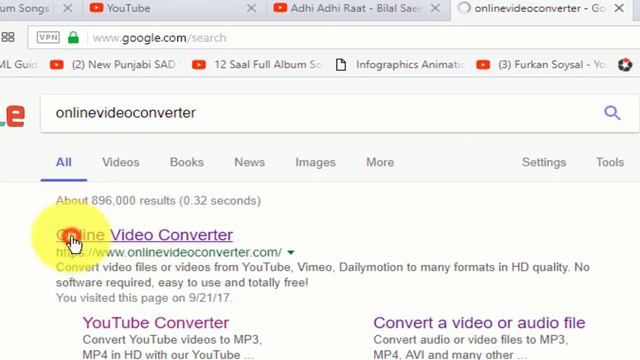
Task: Switch to Videos results tab
Action: point(121,162)
